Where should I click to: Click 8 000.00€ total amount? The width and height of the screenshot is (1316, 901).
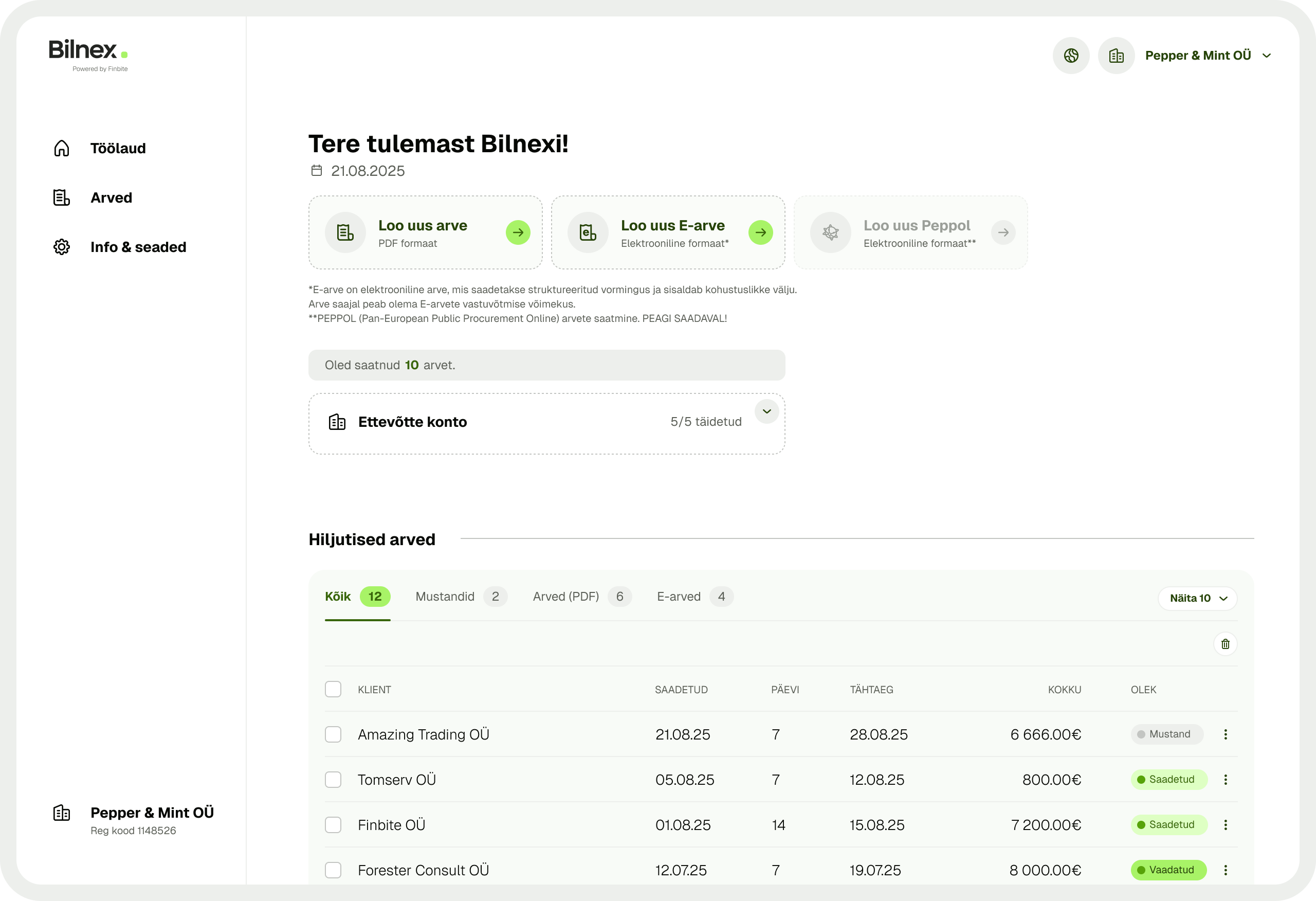coord(1045,870)
